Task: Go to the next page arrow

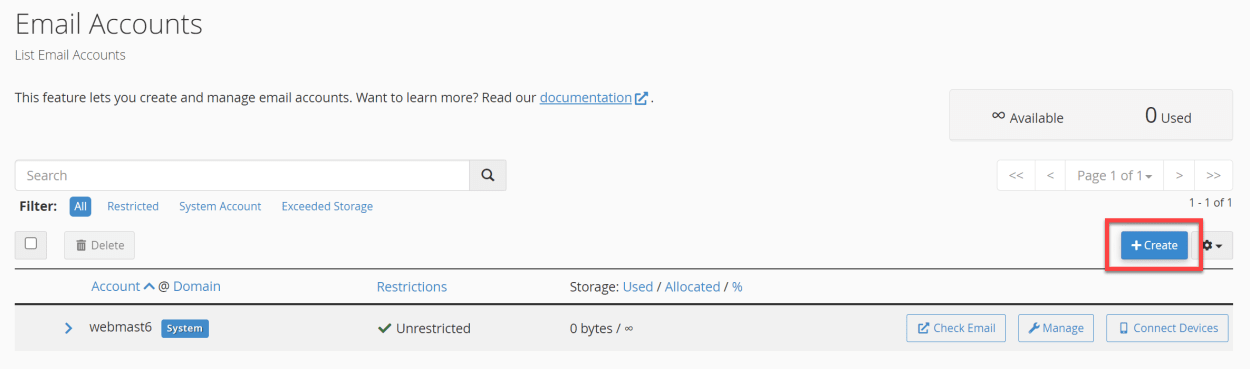Action: (1180, 175)
